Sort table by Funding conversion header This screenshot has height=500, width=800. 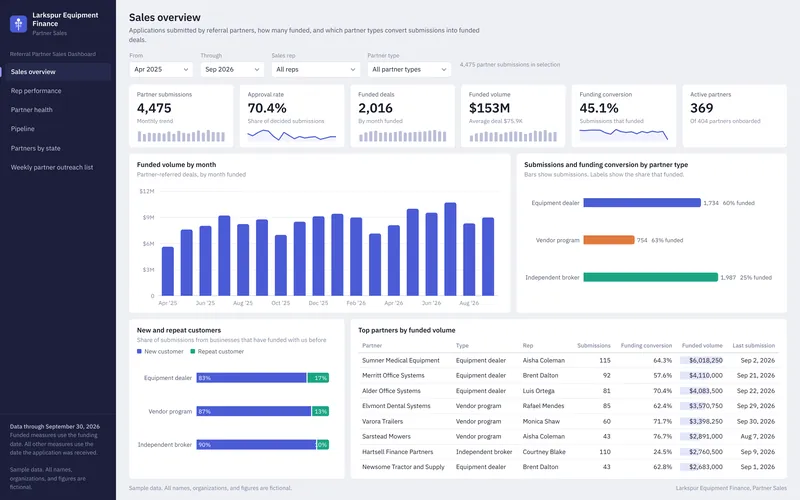coord(646,346)
